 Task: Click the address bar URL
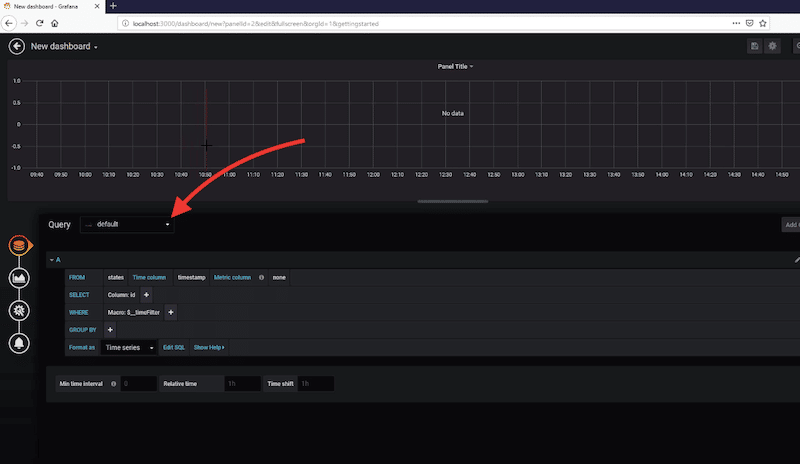256,23
